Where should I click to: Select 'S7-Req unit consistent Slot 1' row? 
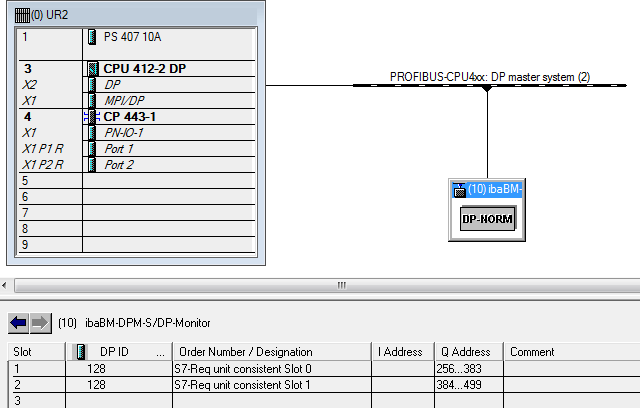[324, 385]
